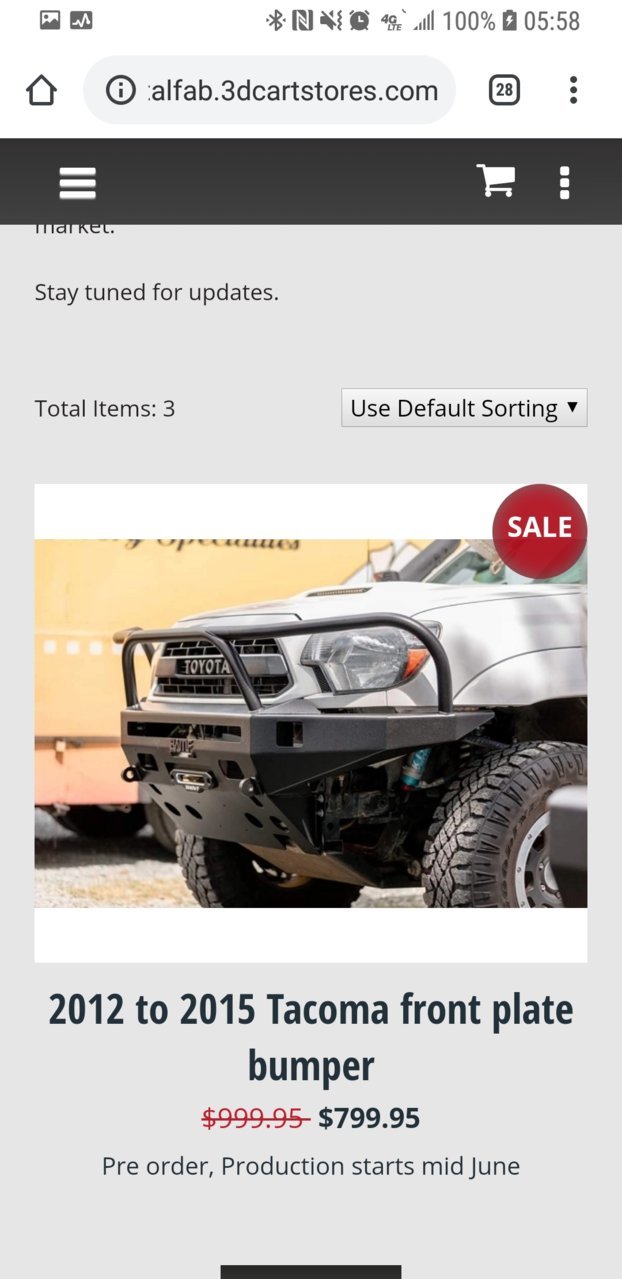This screenshot has width=622, height=1279.
Task: Tap the Pre order production note text
Action: tap(311, 1166)
